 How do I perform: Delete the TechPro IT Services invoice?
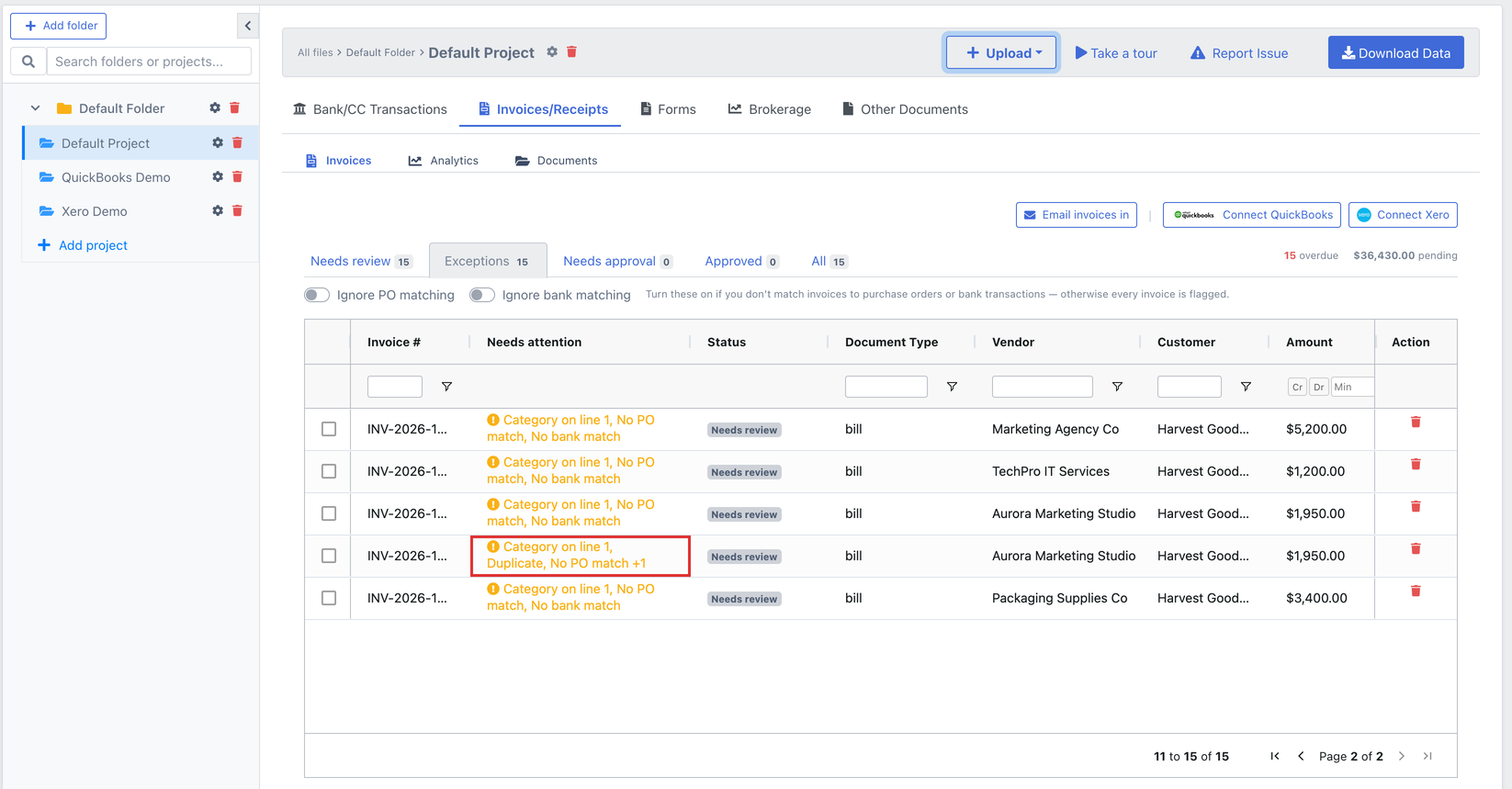[x=1416, y=465]
